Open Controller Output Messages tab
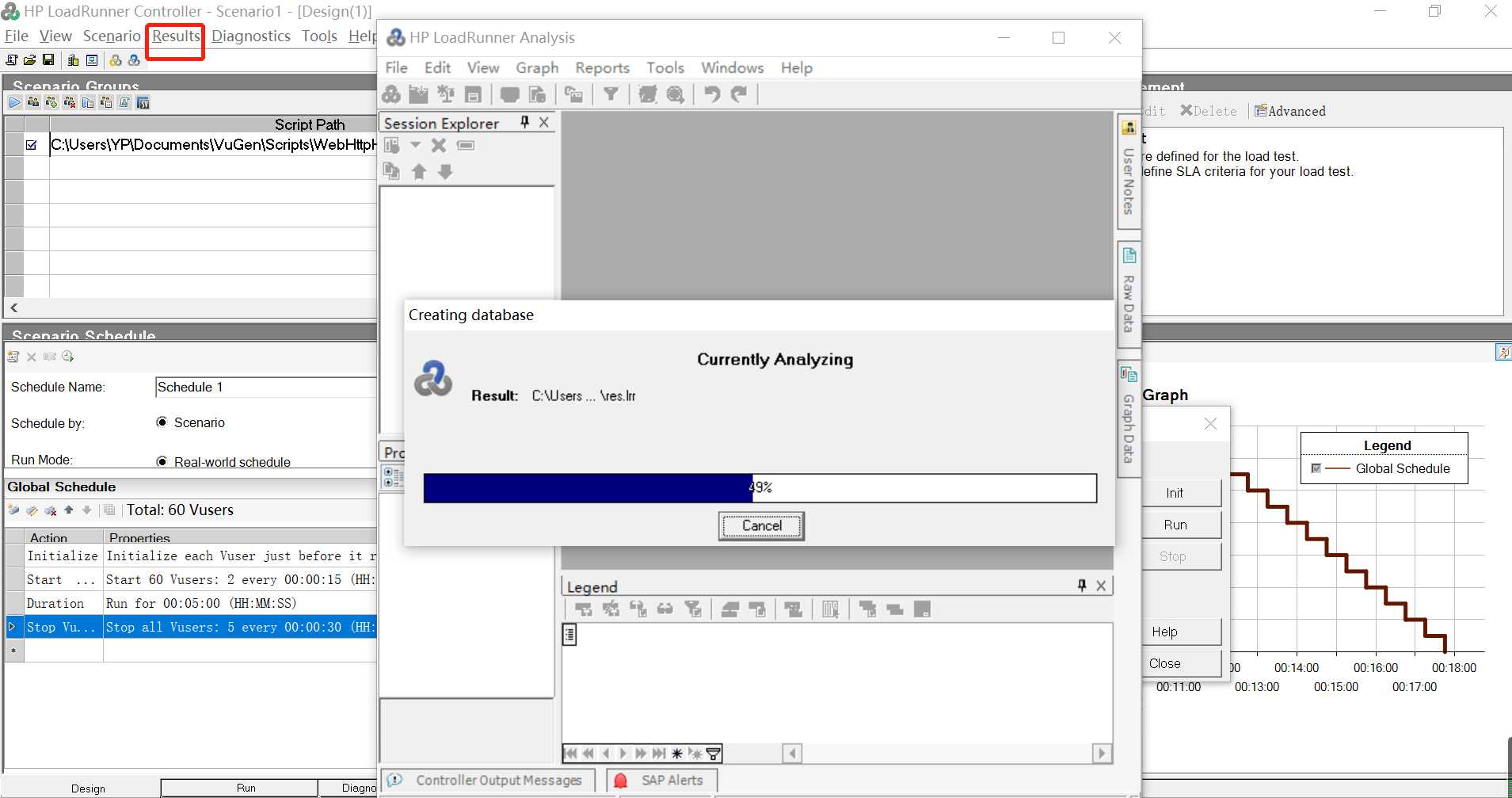The image size is (1512, 798). pyautogui.click(x=488, y=781)
